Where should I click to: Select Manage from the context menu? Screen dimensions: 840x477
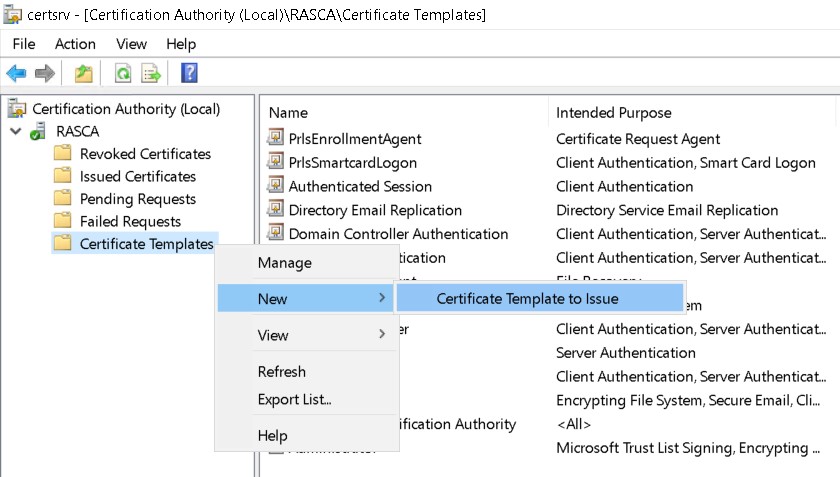click(x=284, y=263)
